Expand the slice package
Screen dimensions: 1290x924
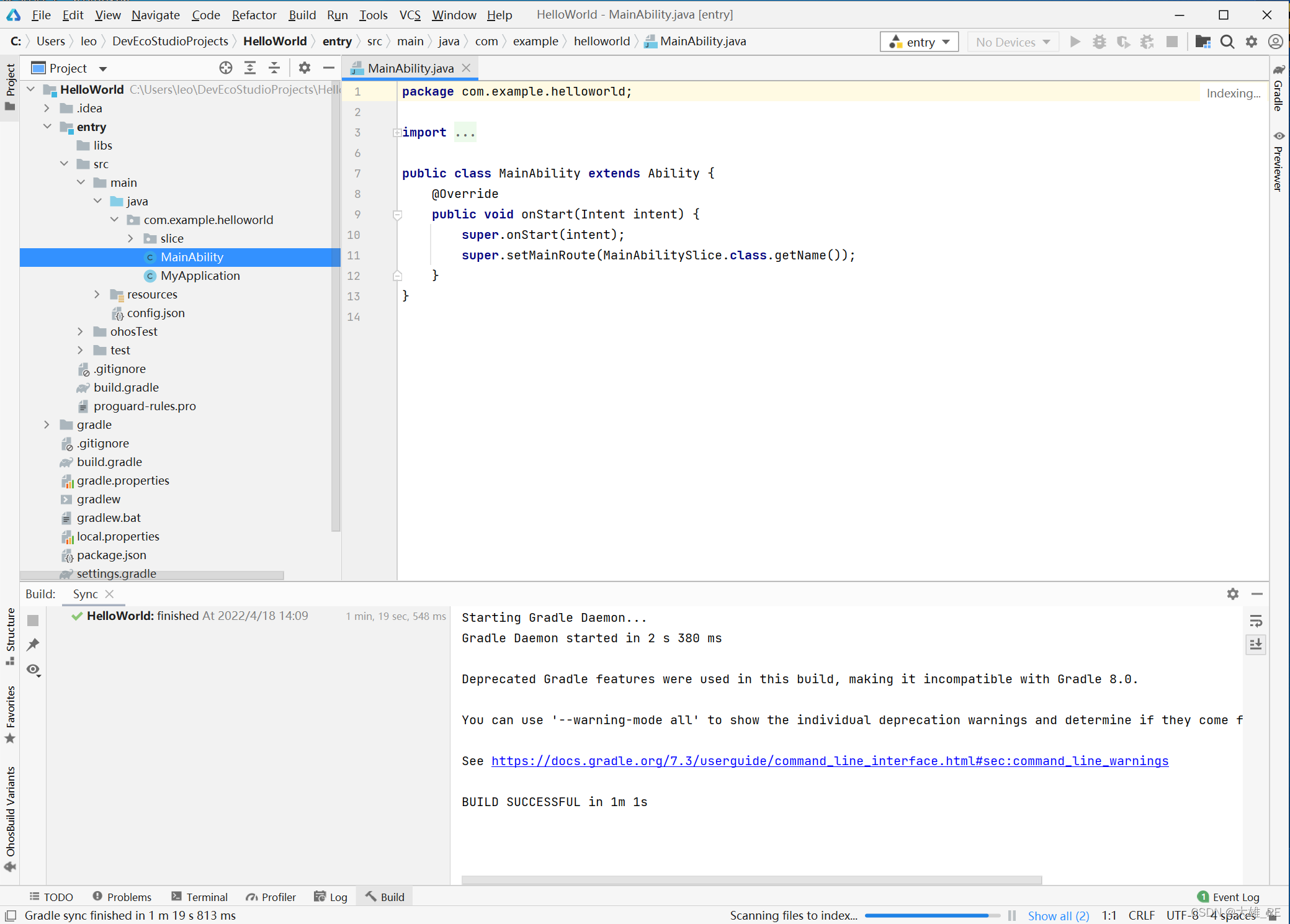tap(131, 238)
